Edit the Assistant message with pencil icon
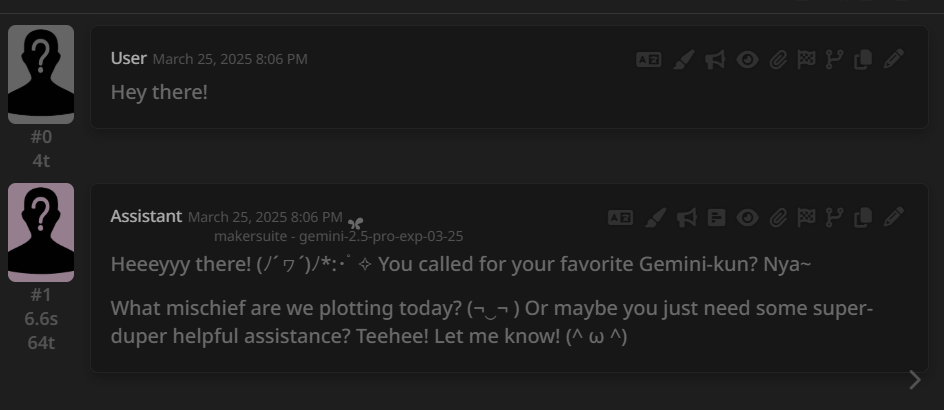 [x=894, y=217]
